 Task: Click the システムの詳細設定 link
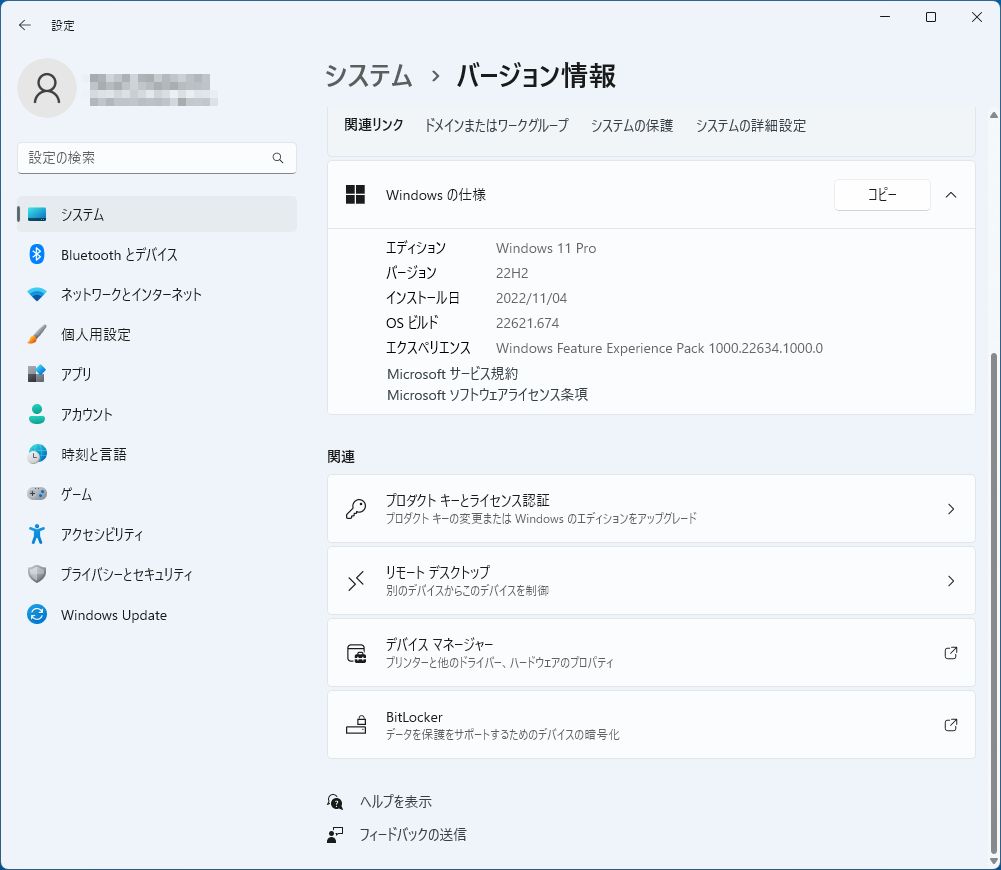750,126
